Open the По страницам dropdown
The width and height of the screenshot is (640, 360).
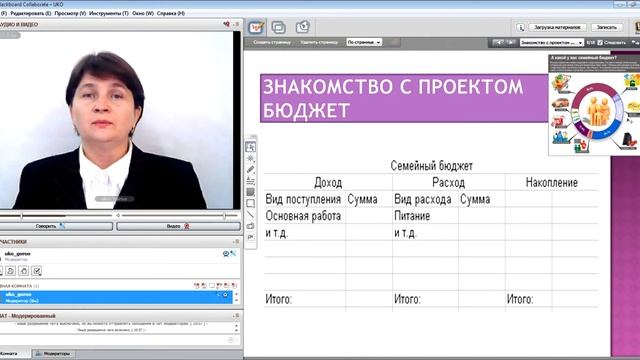364,42
